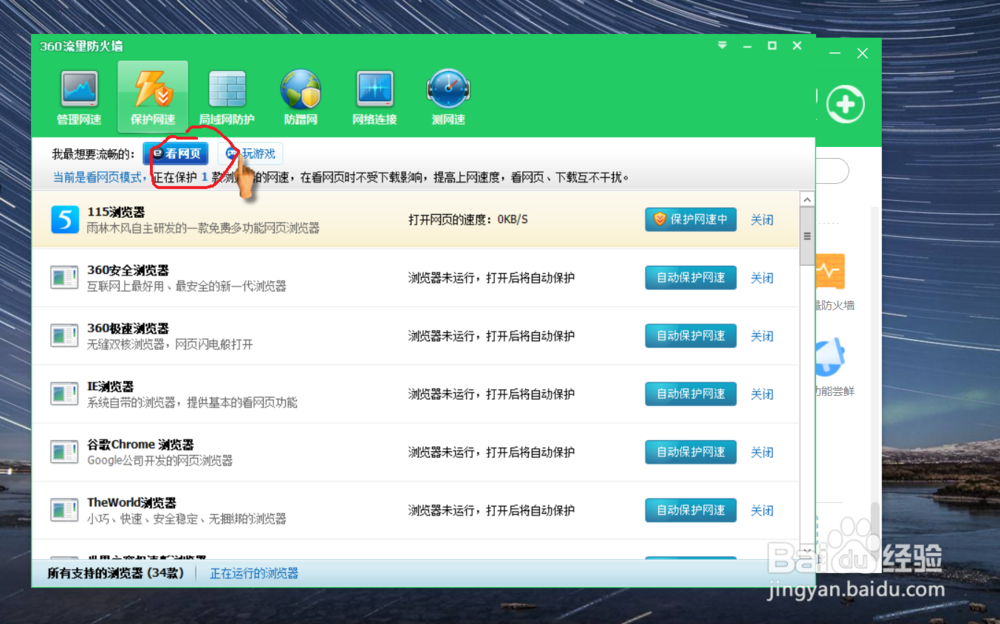Click the 谷歌Chrome浏览器 row icon
1000x624 pixels.
point(64,452)
